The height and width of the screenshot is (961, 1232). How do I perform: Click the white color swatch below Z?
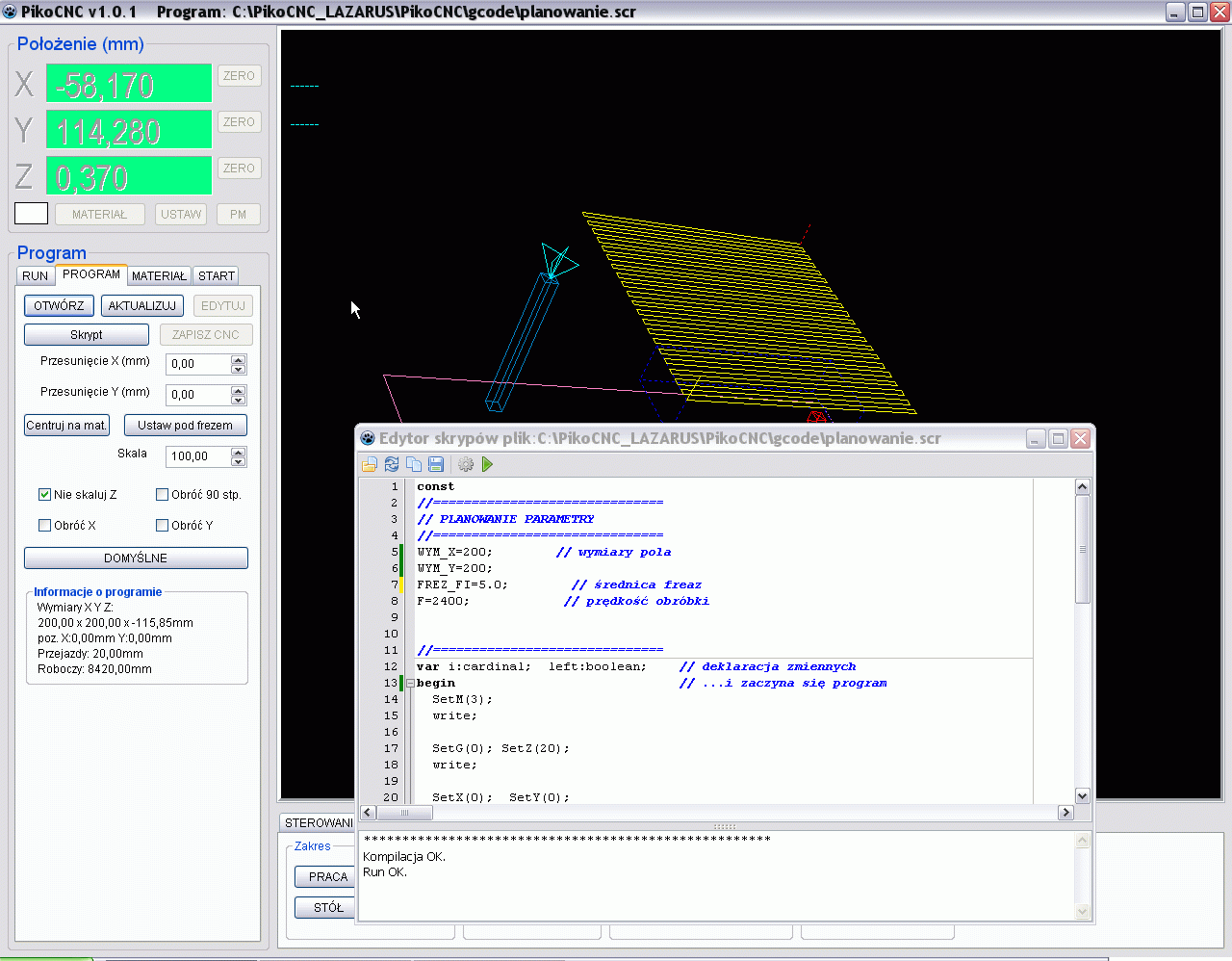pos(31,213)
